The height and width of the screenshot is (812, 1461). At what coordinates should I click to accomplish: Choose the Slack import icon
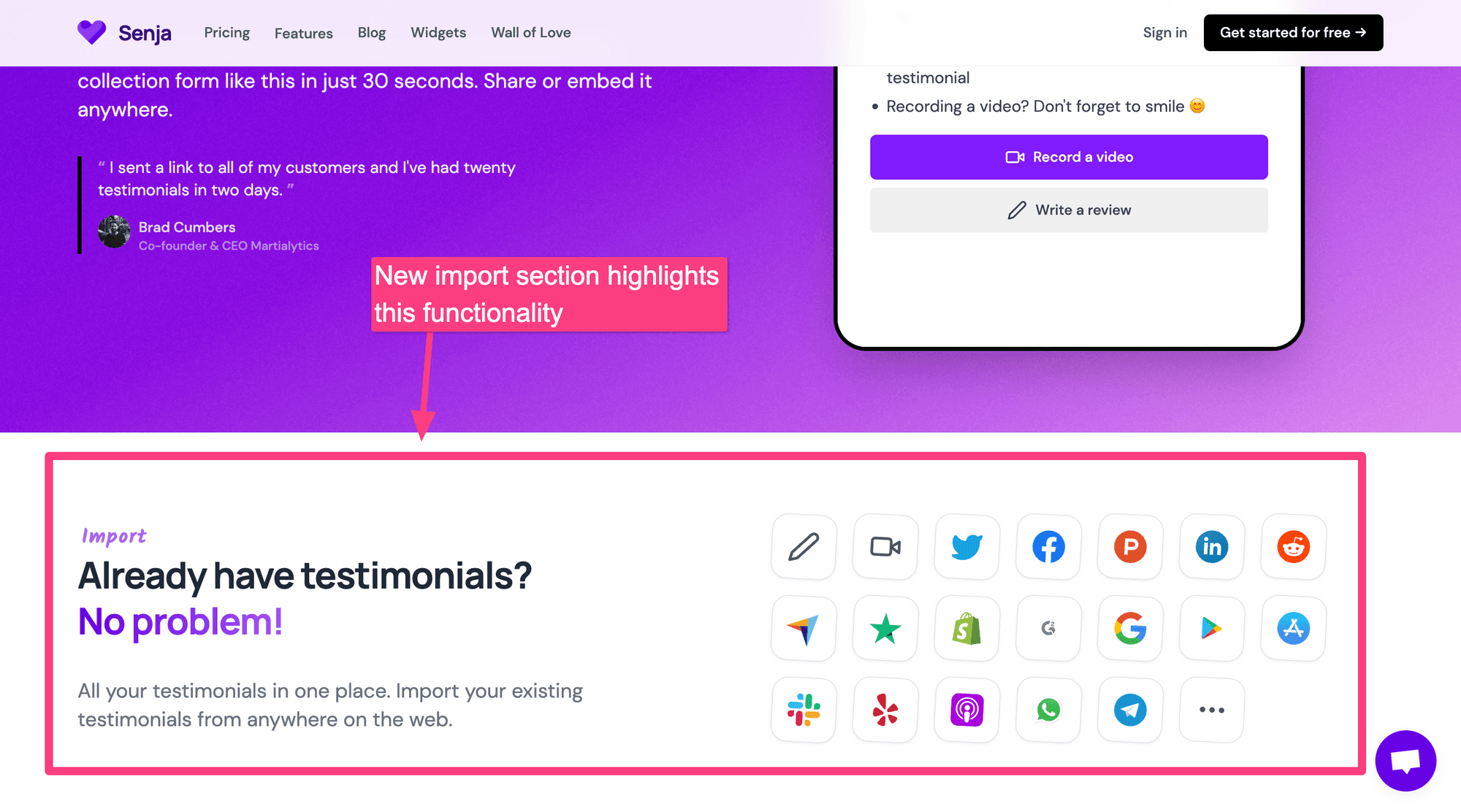pos(804,710)
